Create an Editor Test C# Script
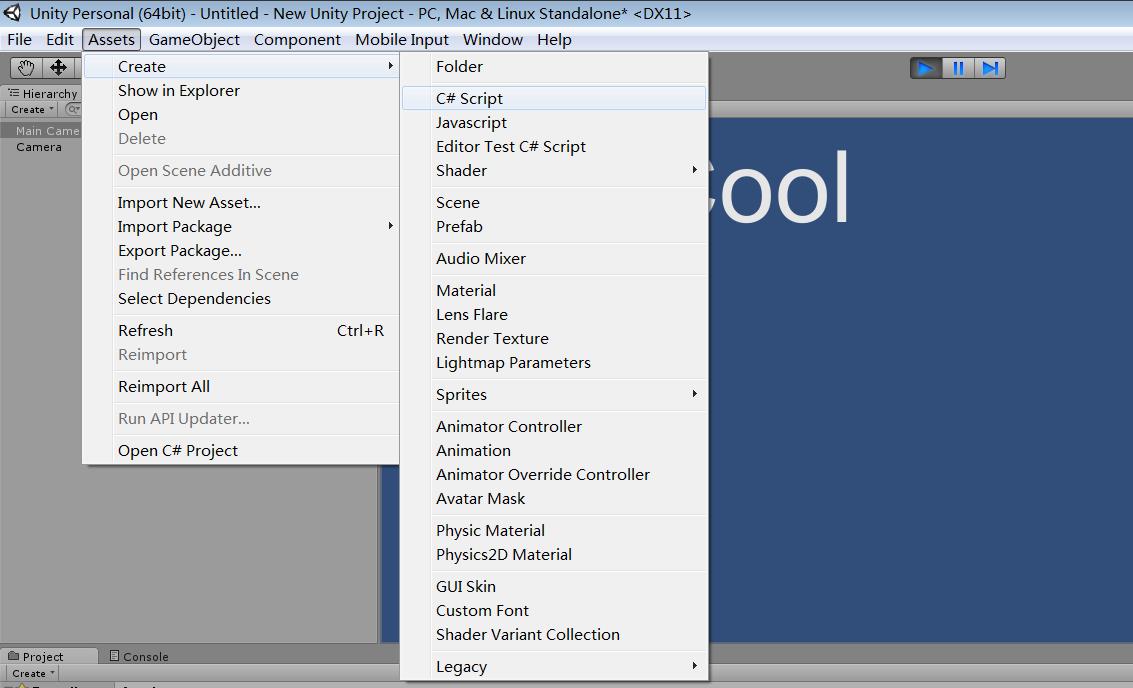Image resolution: width=1133 pixels, height=688 pixels. 553,146
